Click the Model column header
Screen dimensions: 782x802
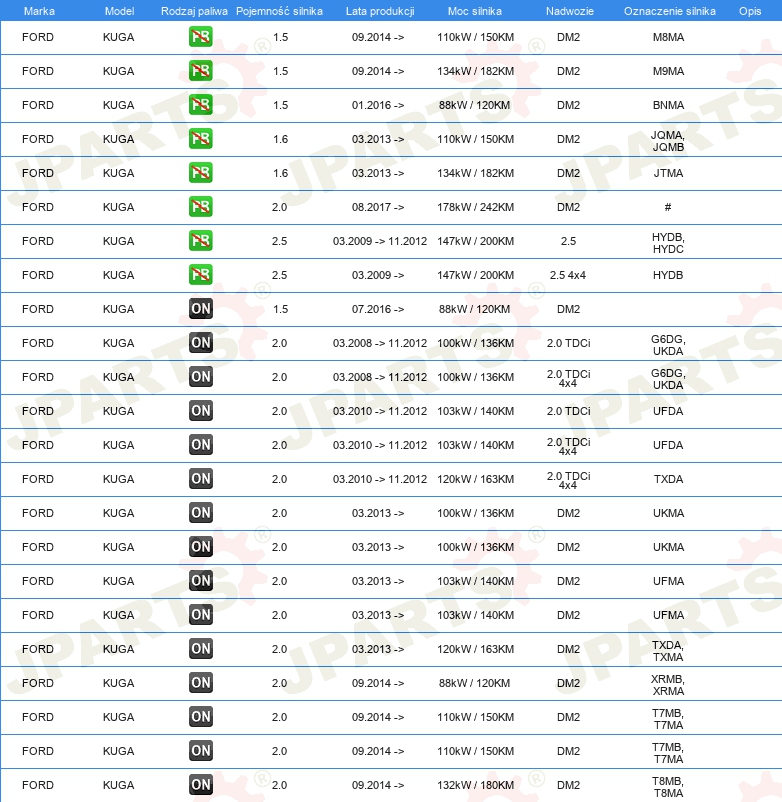point(119,11)
